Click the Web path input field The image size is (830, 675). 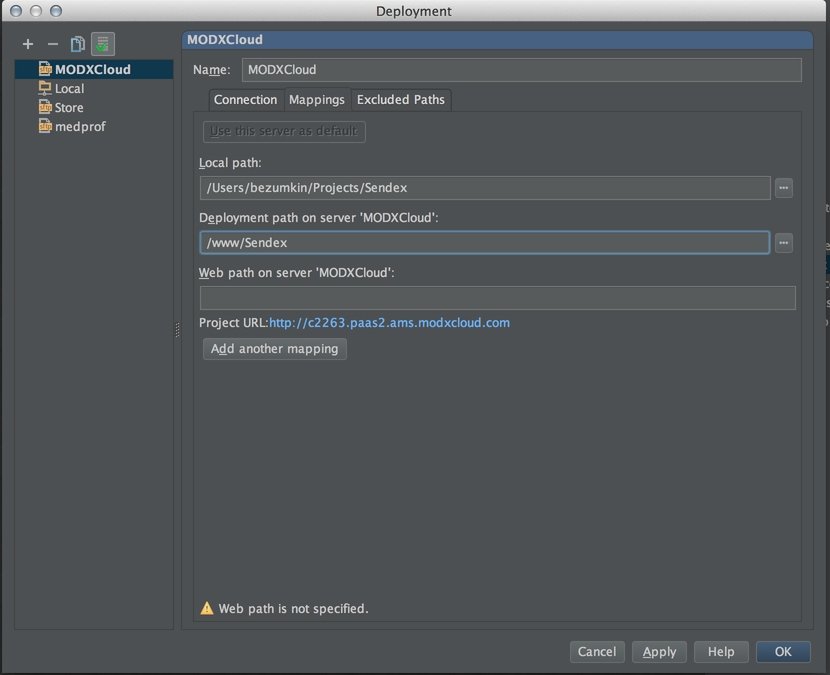pyautogui.click(x=497, y=297)
